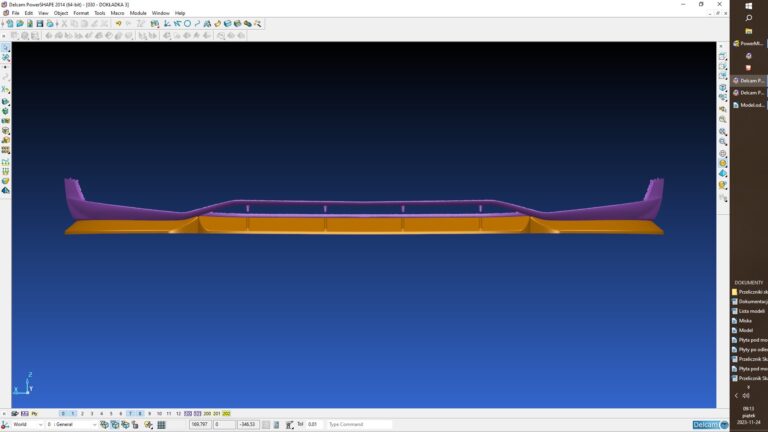768x432 pixels.
Task: Open Model.odt from the taskbar
Action: point(750,105)
